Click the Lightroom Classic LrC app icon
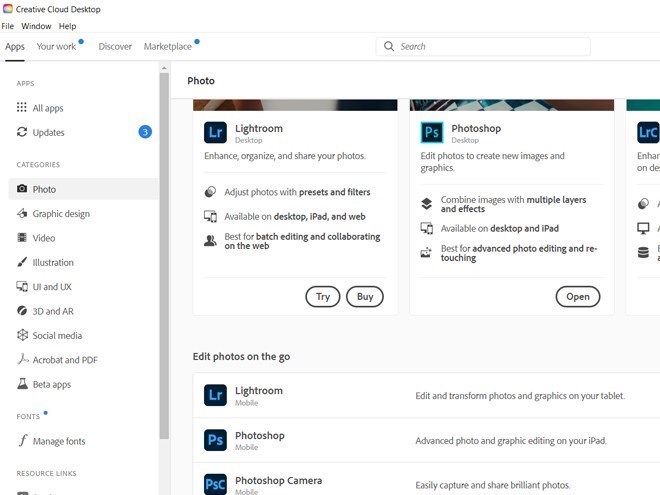660x495 pixels. click(648, 133)
